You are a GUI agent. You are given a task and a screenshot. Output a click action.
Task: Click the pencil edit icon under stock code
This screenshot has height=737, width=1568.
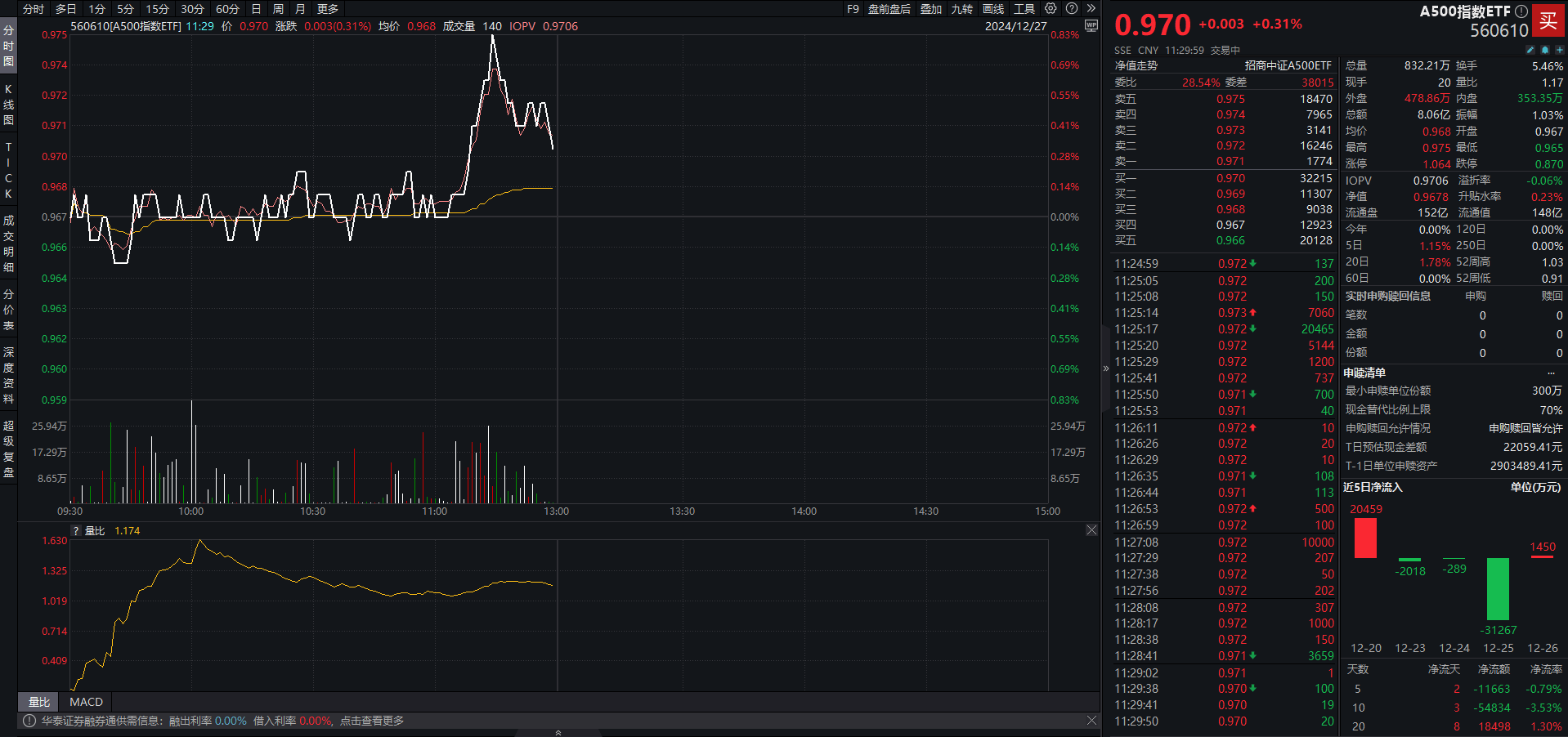tap(1530, 50)
